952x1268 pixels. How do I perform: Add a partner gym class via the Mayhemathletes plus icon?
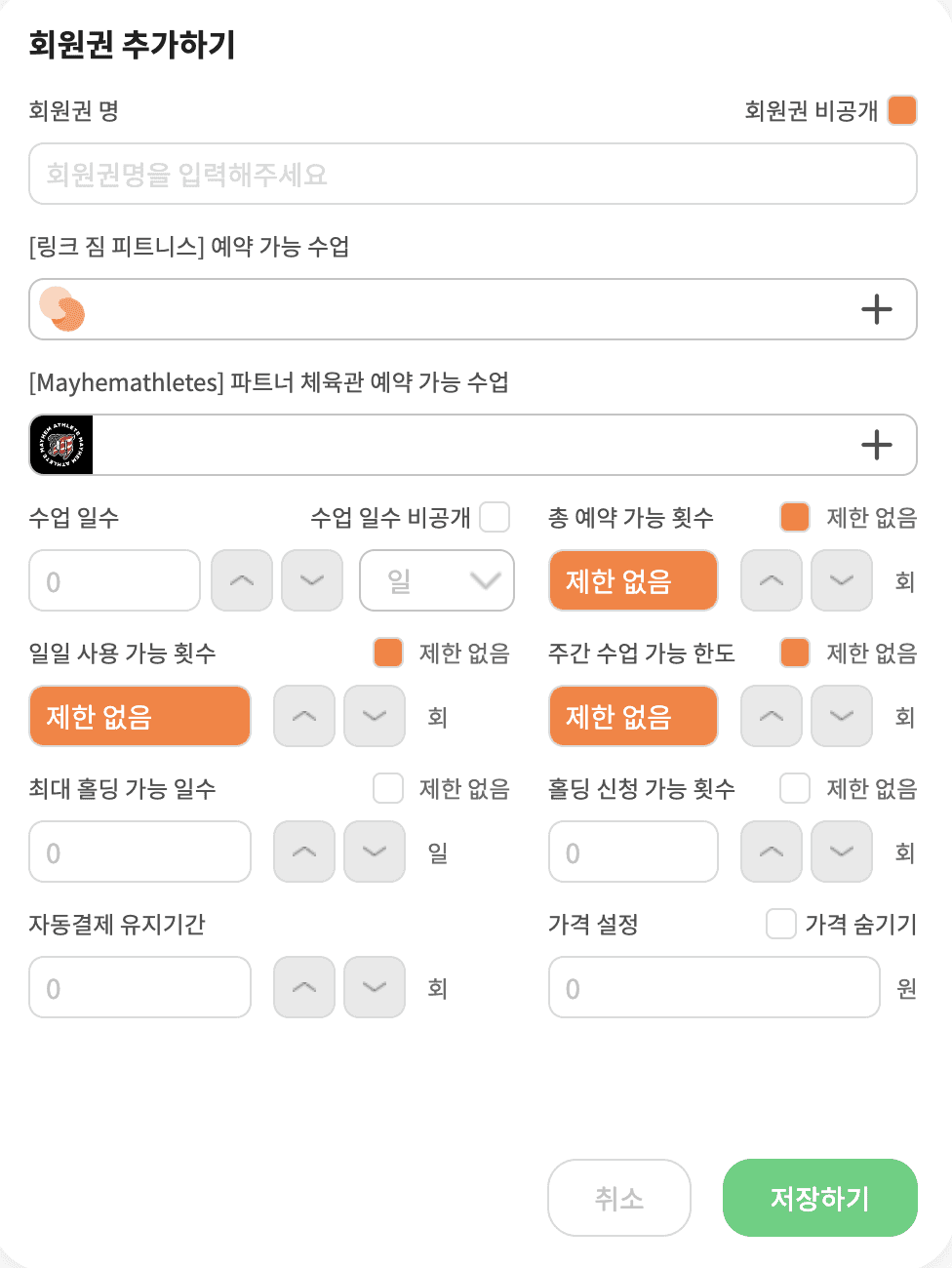pyautogui.click(x=877, y=445)
